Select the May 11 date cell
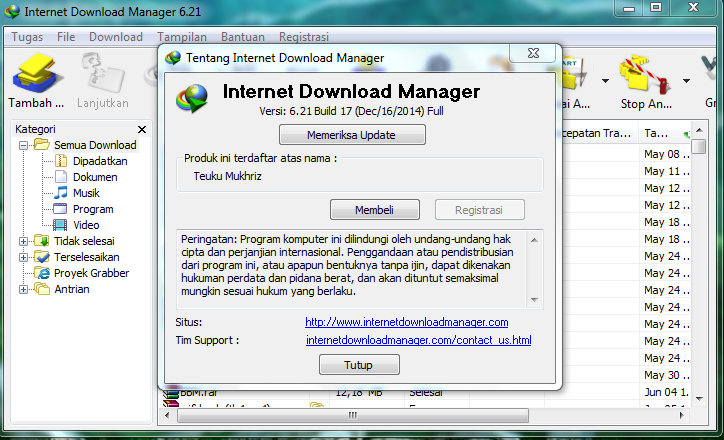 (x=667, y=171)
